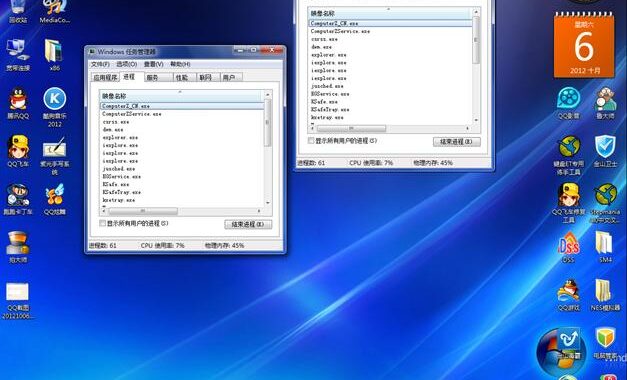Open 拍大师 icon below 跑跑卡丁车
627x380 pixels.
(18, 247)
